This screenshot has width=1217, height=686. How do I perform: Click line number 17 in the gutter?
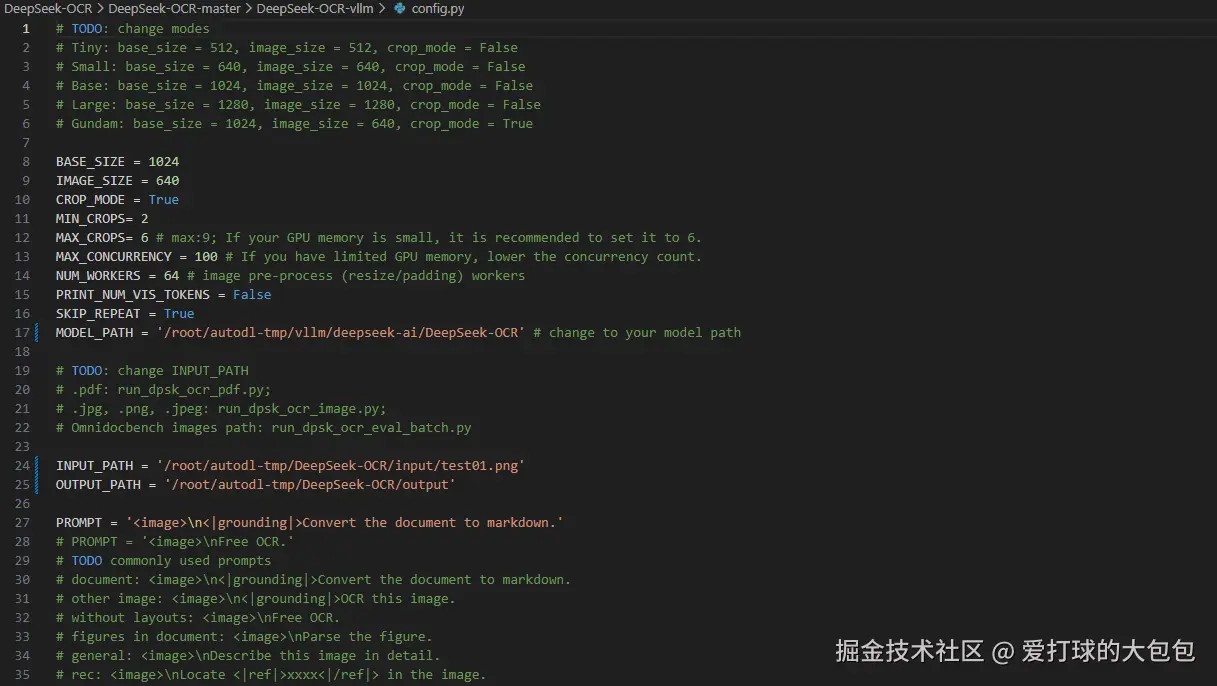[x=24, y=333]
